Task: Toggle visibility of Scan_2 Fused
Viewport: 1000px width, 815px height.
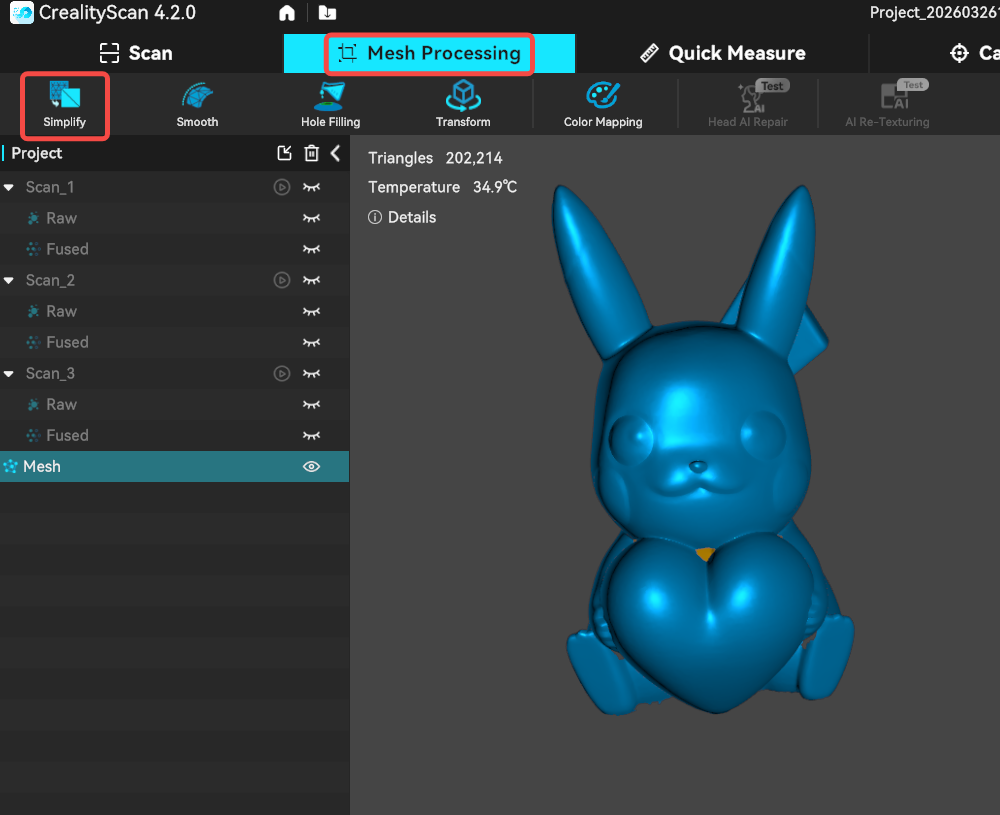Action: tap(312, 342)
